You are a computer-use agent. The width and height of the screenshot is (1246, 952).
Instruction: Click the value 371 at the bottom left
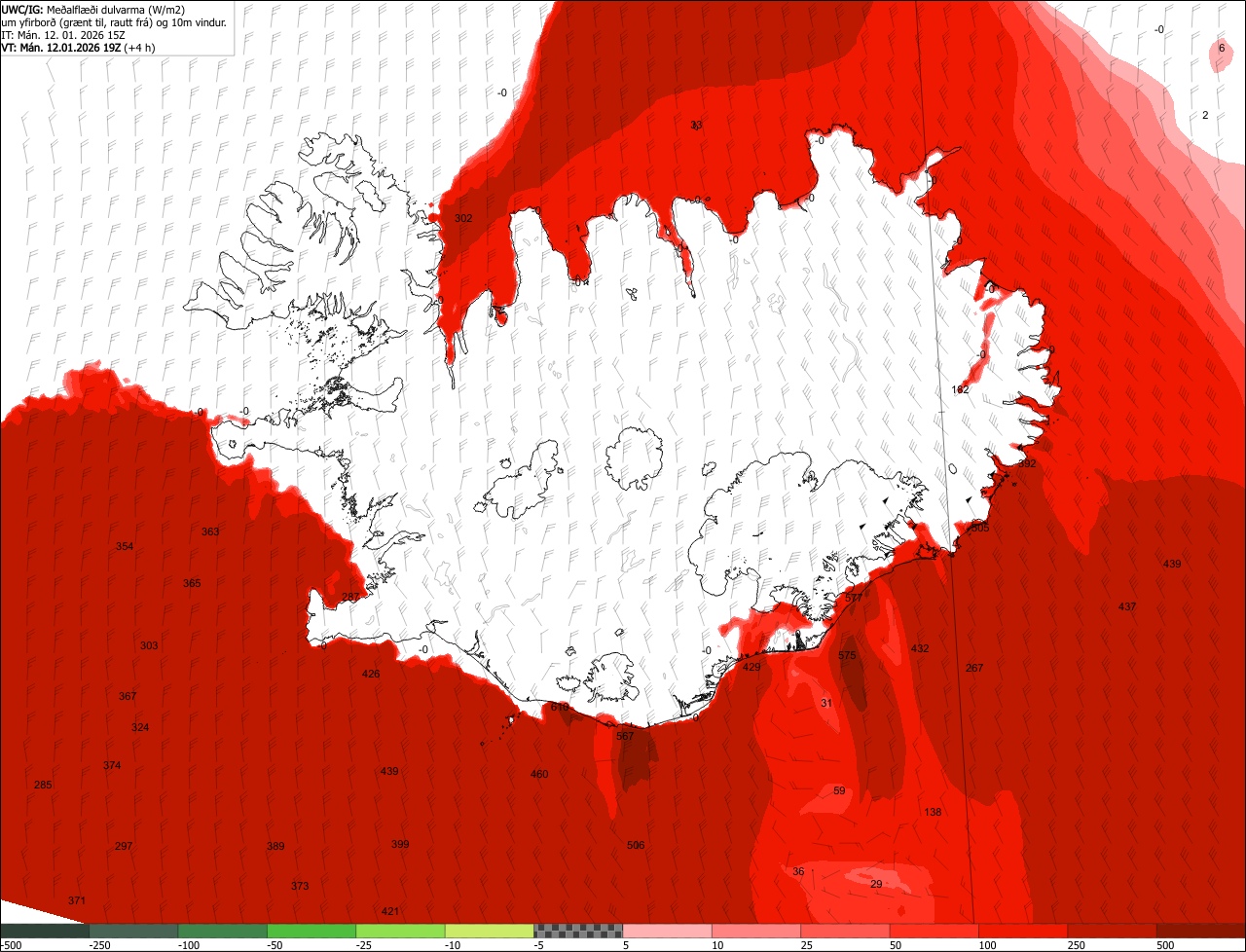tap(77, 900)
